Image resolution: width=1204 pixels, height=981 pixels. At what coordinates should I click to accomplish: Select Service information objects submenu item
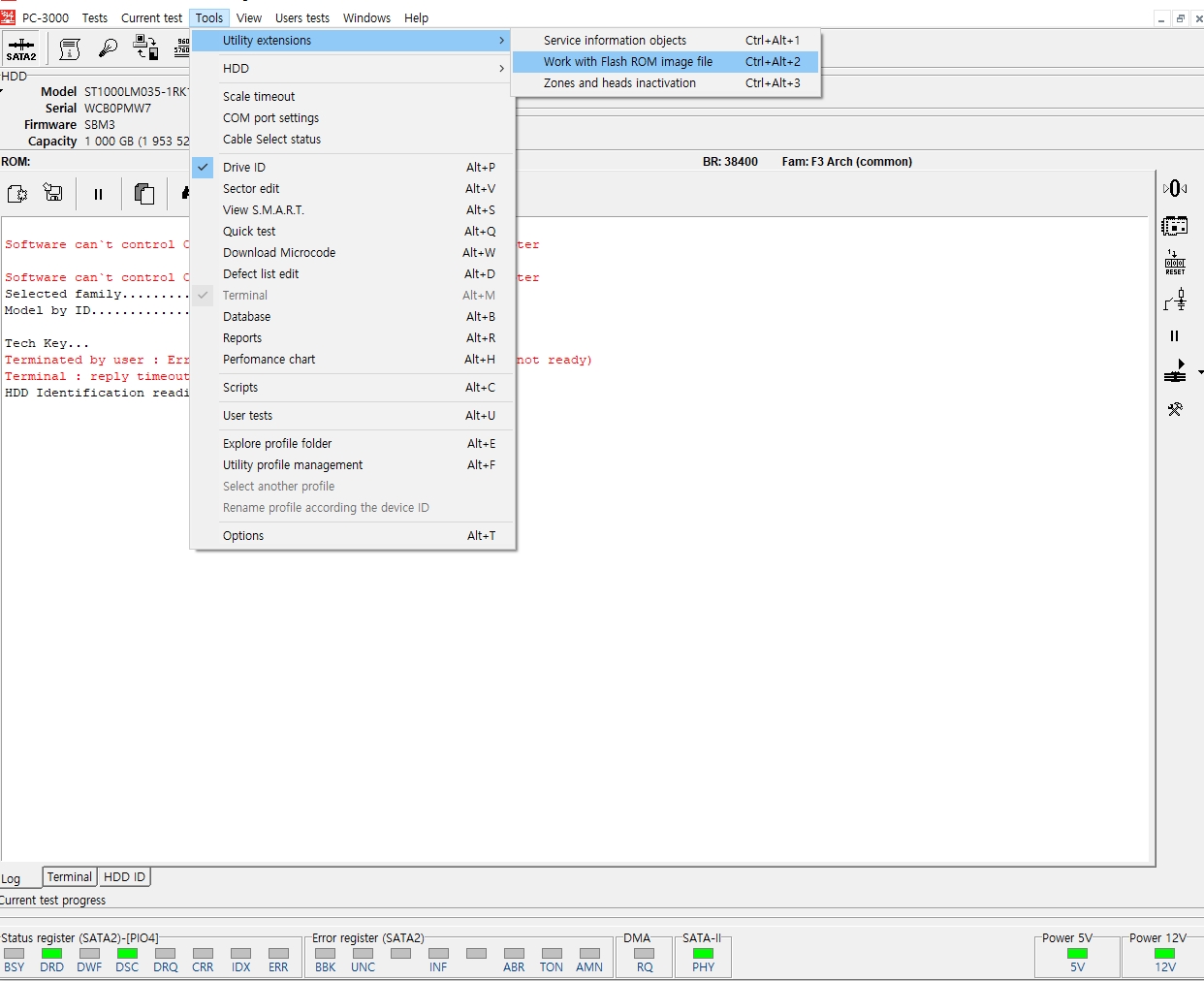(666, 41)
